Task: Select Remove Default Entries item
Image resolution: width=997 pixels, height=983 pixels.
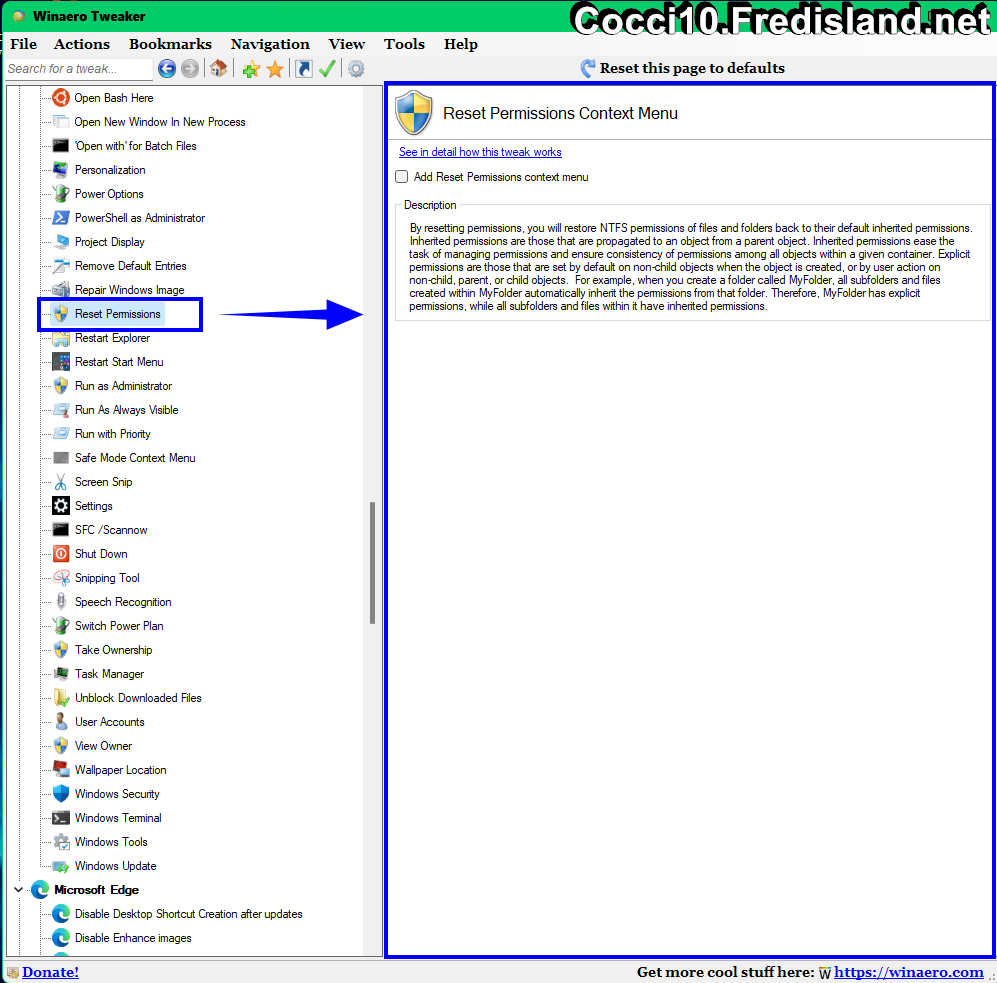Action: (x=130, y=266)
